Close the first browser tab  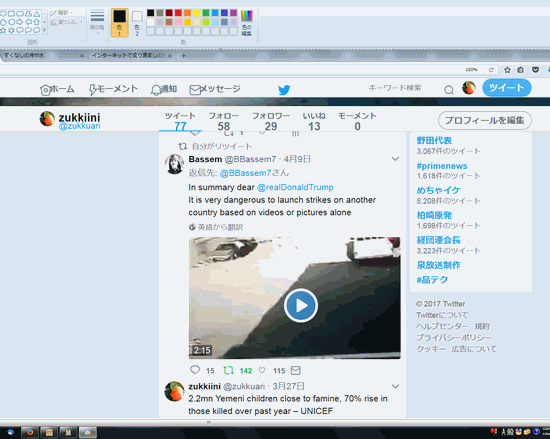[82, 56]
